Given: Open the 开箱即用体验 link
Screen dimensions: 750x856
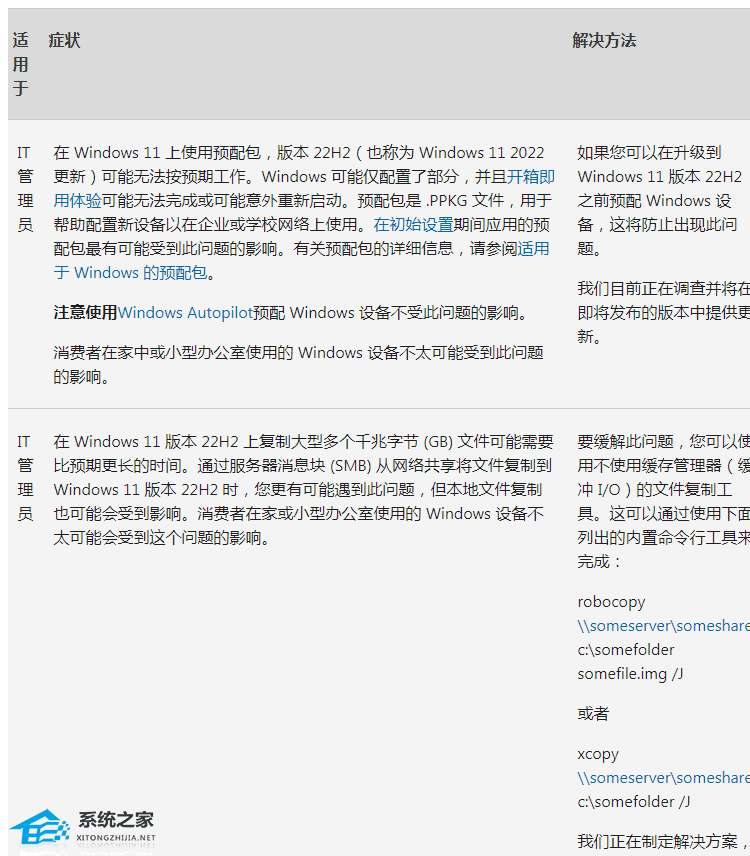Looking at the screenshot, I should (530, 177).
